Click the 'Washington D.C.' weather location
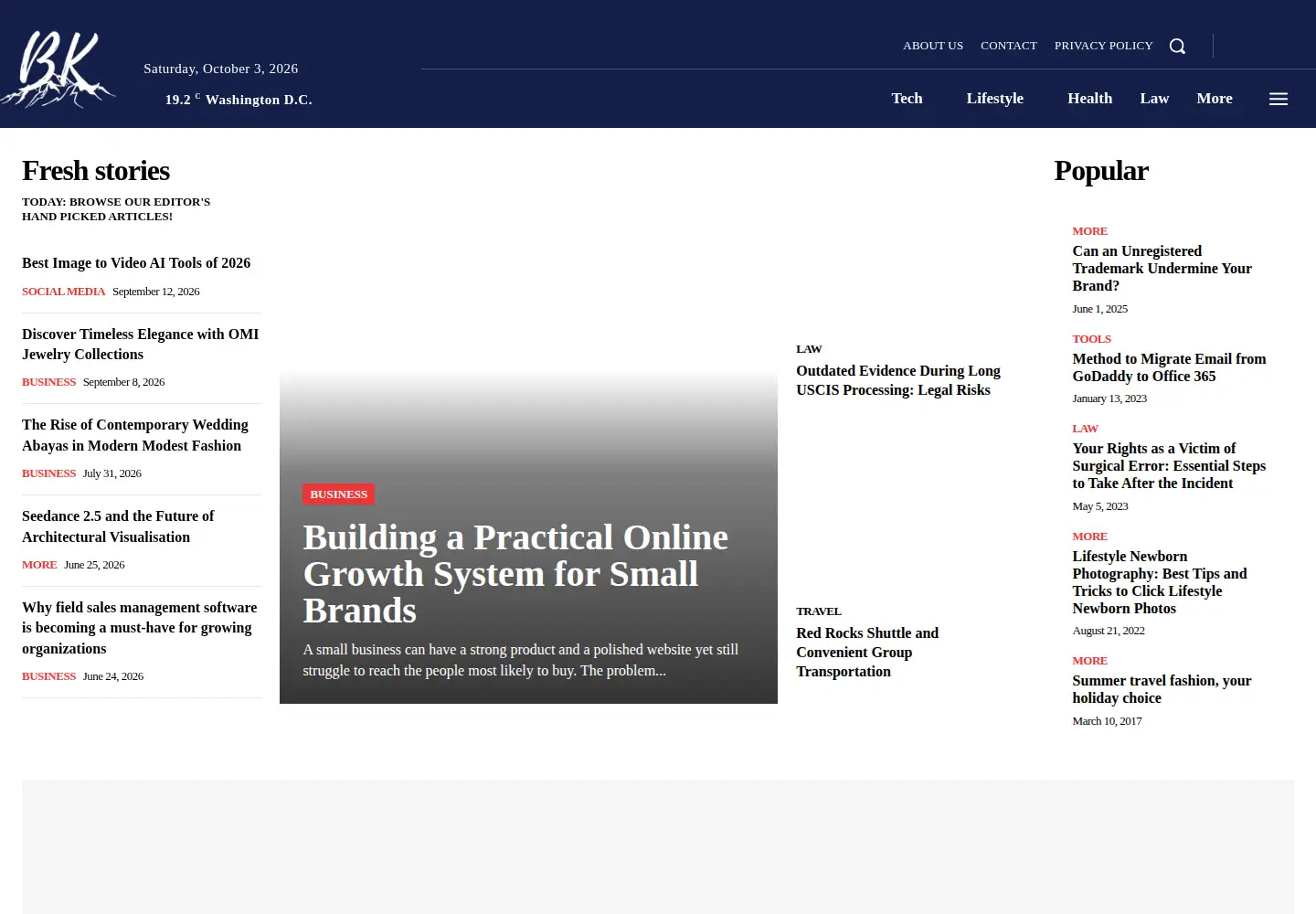The image size is (1316, 914). point(259,100)
